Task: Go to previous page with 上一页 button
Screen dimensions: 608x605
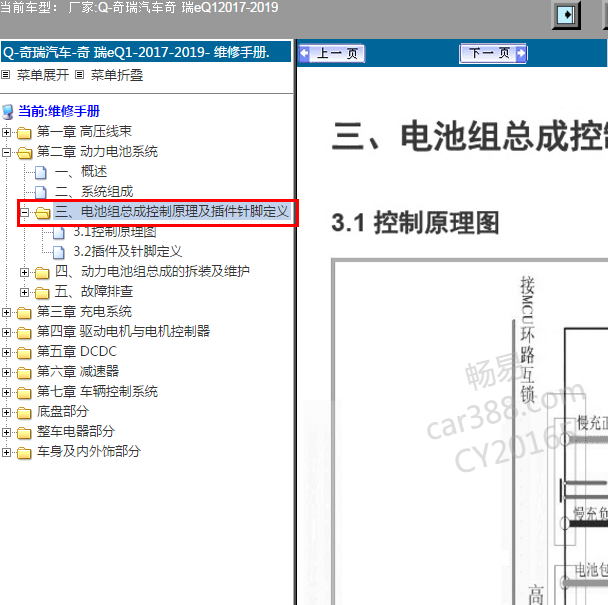Action: click(x=332, y=53)
